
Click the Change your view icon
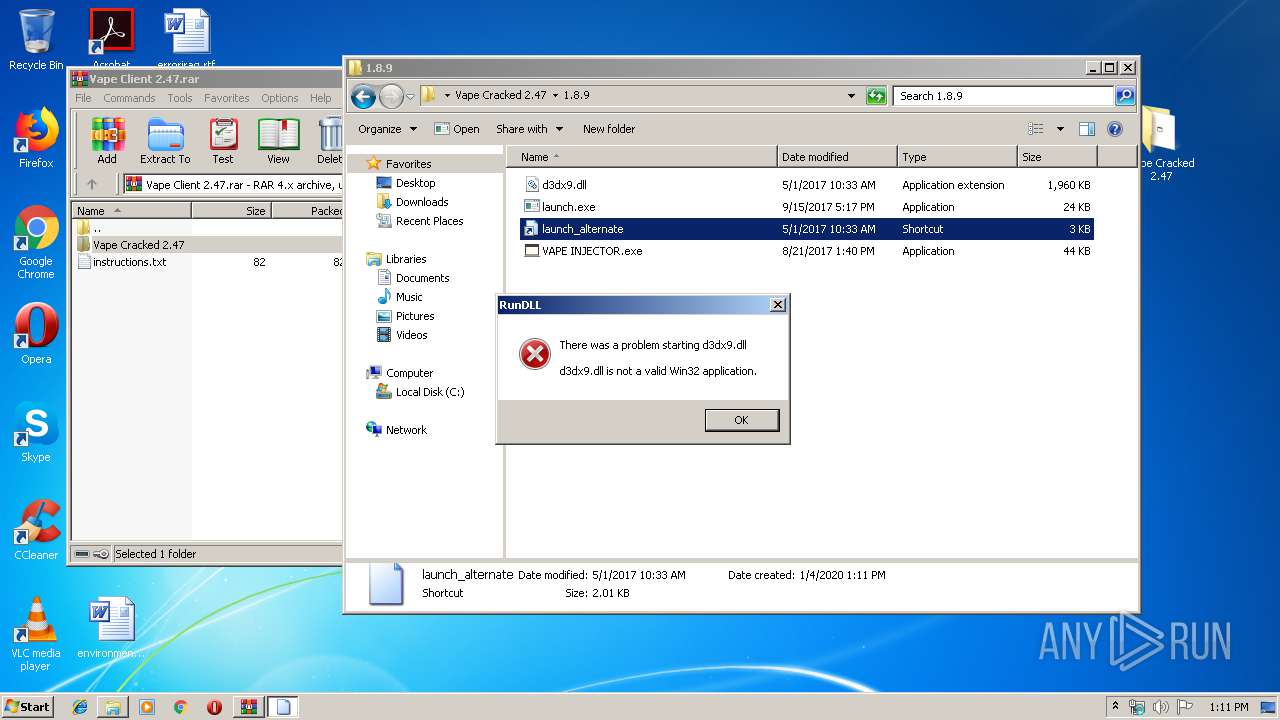pyautogui.click(x=1036, y=129)
